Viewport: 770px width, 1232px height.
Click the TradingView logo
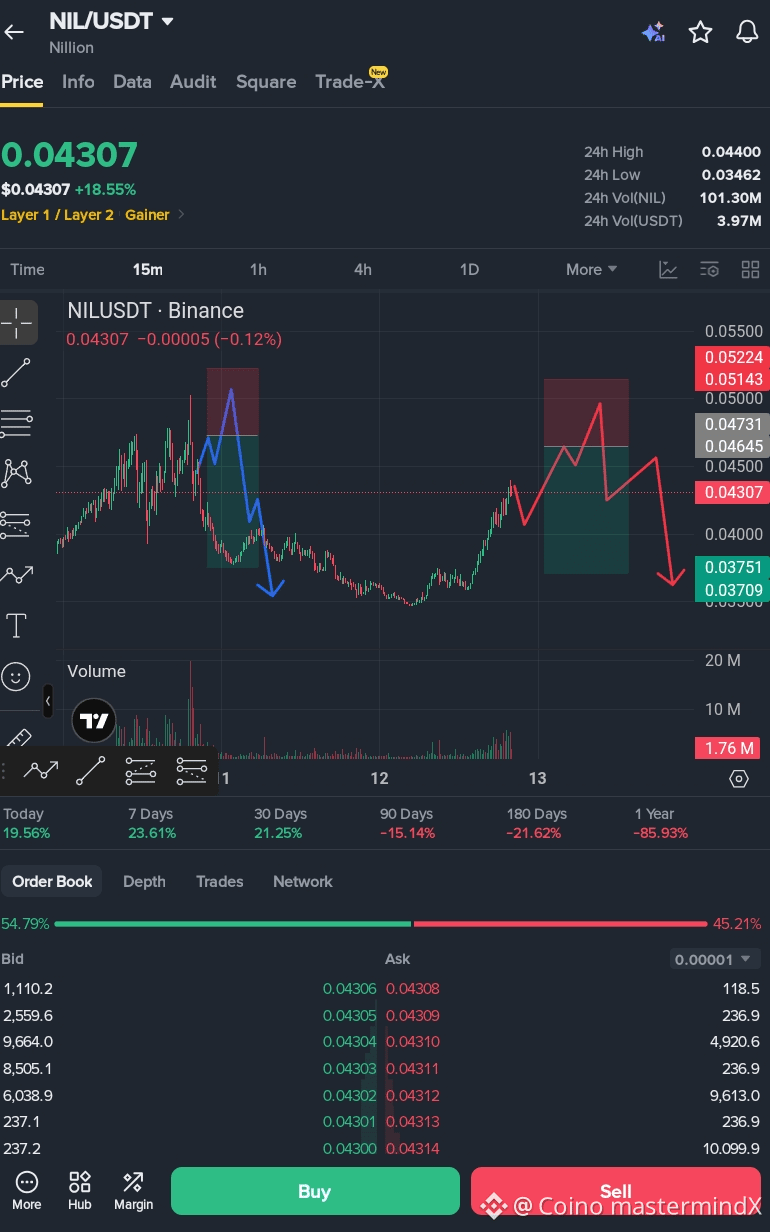point(94,720)
